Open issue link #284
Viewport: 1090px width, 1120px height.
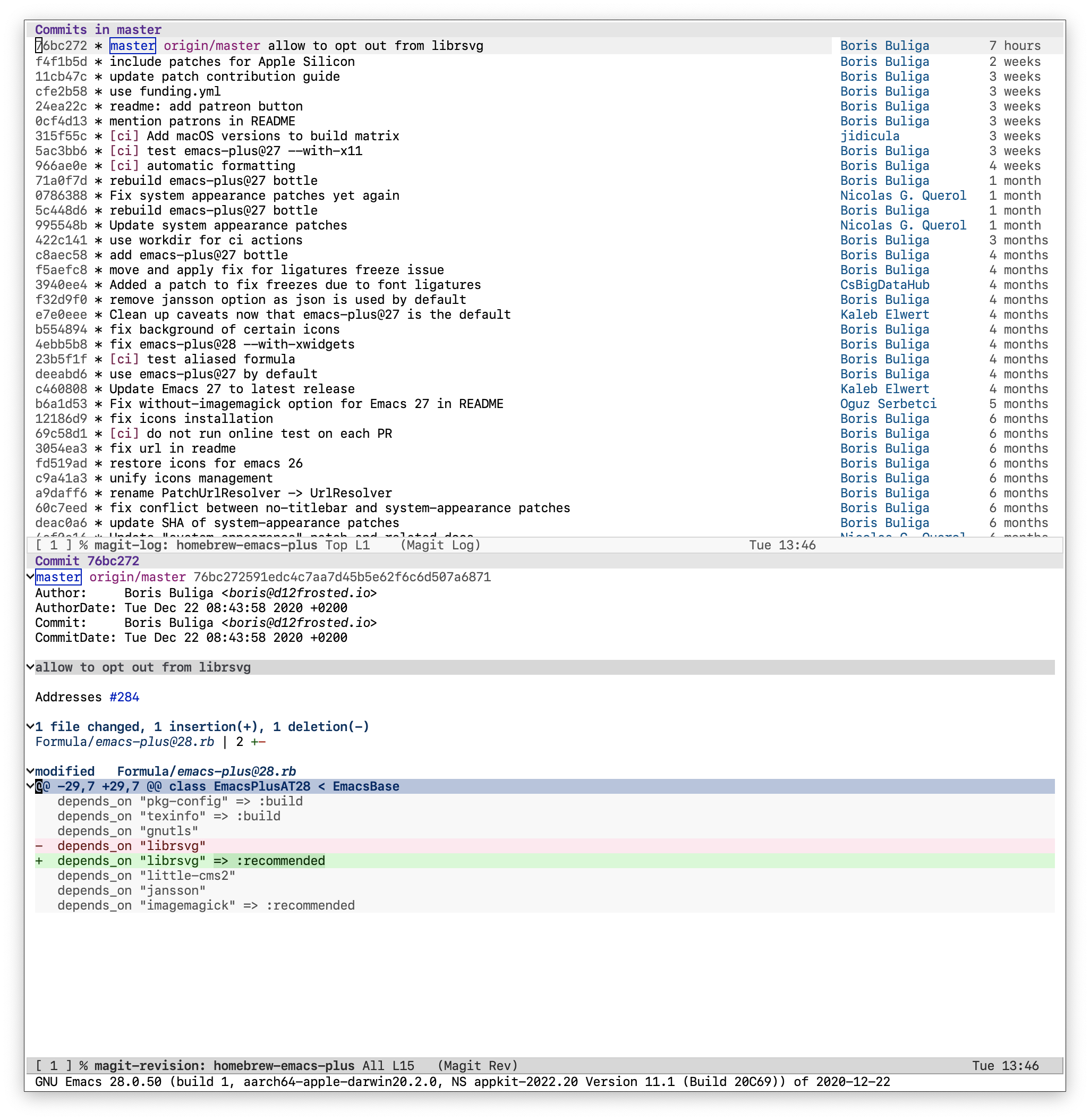[124, 697]
